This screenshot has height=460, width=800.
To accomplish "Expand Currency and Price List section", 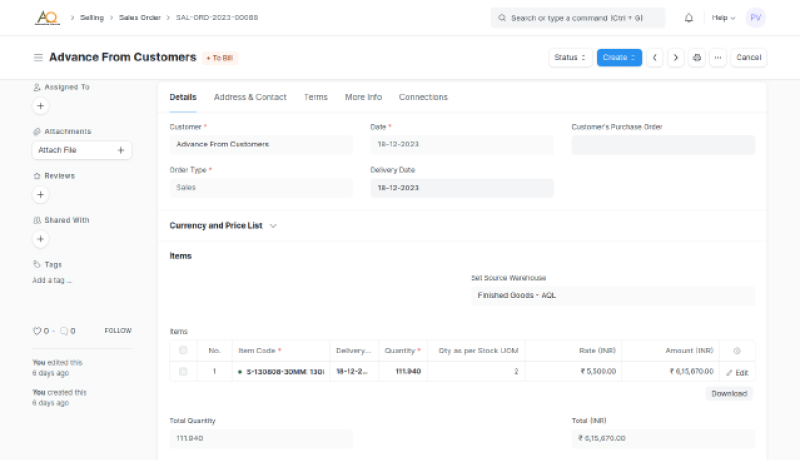I will 223,226.
